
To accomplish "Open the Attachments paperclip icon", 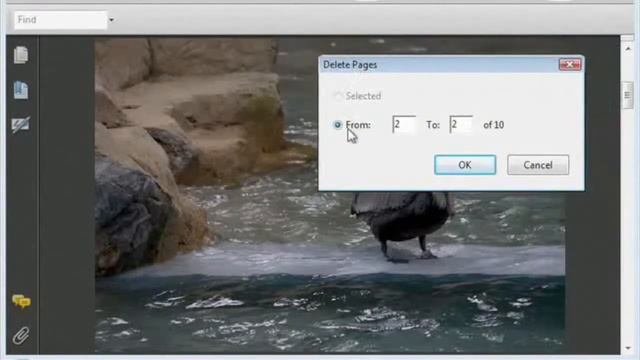I will 21,336.
